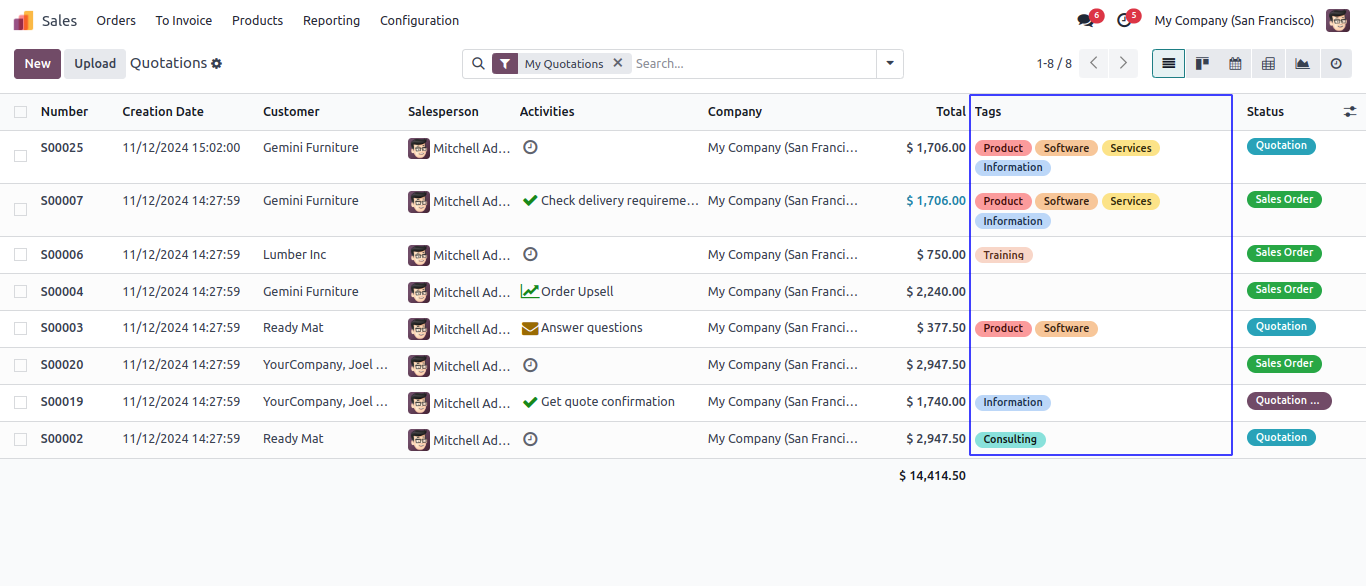Open optional columns adjust icon
The width and height of the screenshot is (1366, 586).
(x=1350, y=112)
